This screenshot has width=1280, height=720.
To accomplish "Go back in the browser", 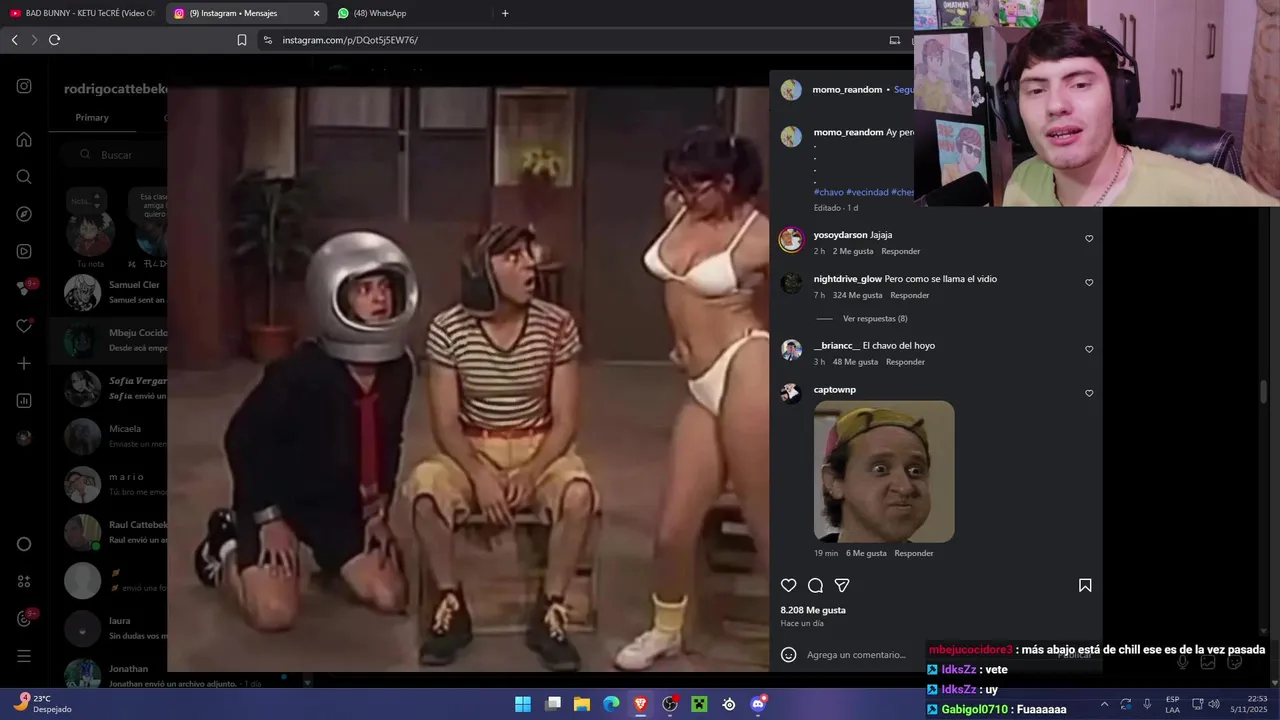I will pyautogui.click(x=14, y=40).
